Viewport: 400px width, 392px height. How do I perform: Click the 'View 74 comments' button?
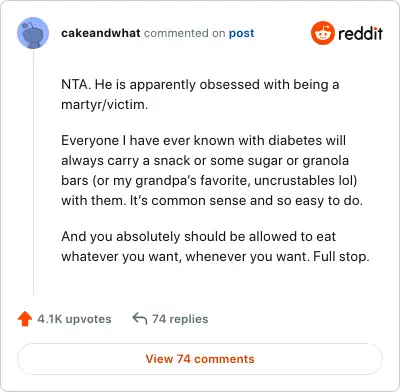(x=200, y=359)
